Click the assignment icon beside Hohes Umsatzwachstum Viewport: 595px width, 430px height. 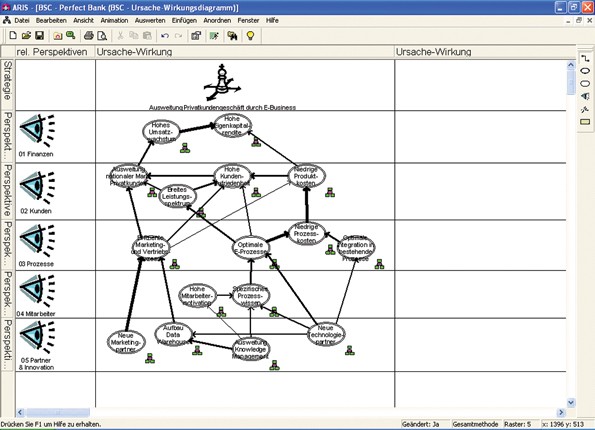tap(185, 148)
